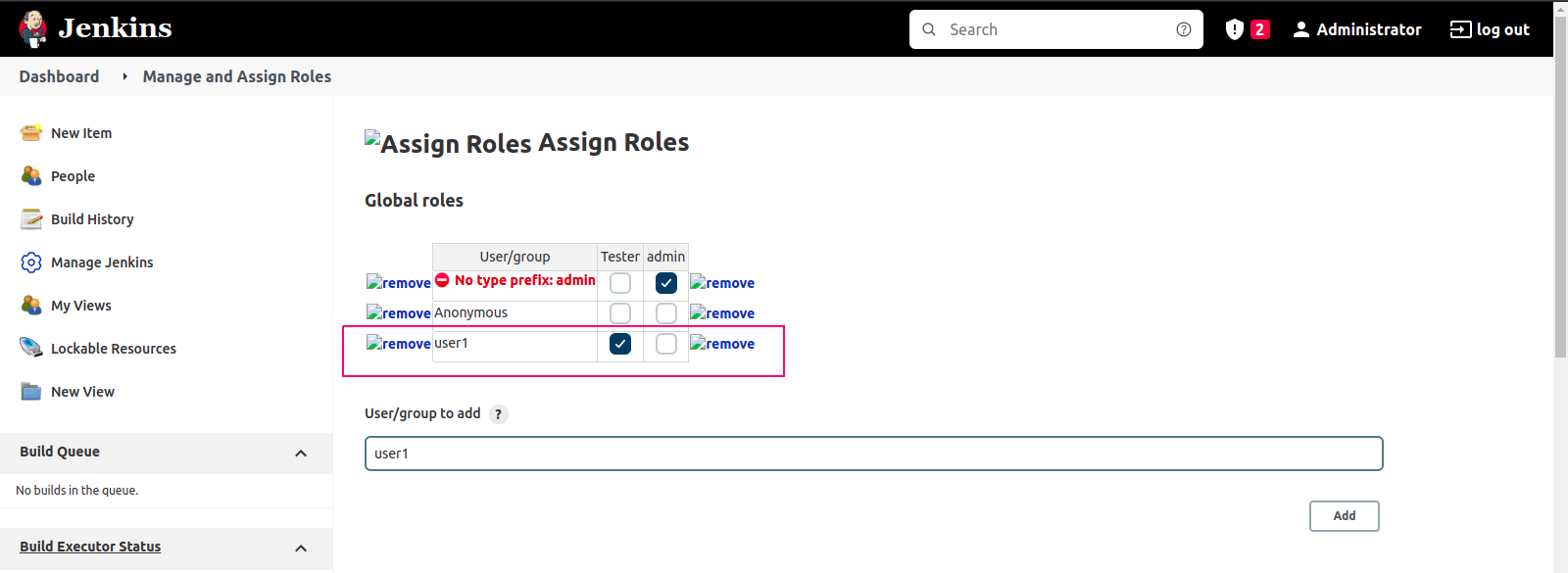
Task: Open Build History notepad icon
Action: click(31, 219)
